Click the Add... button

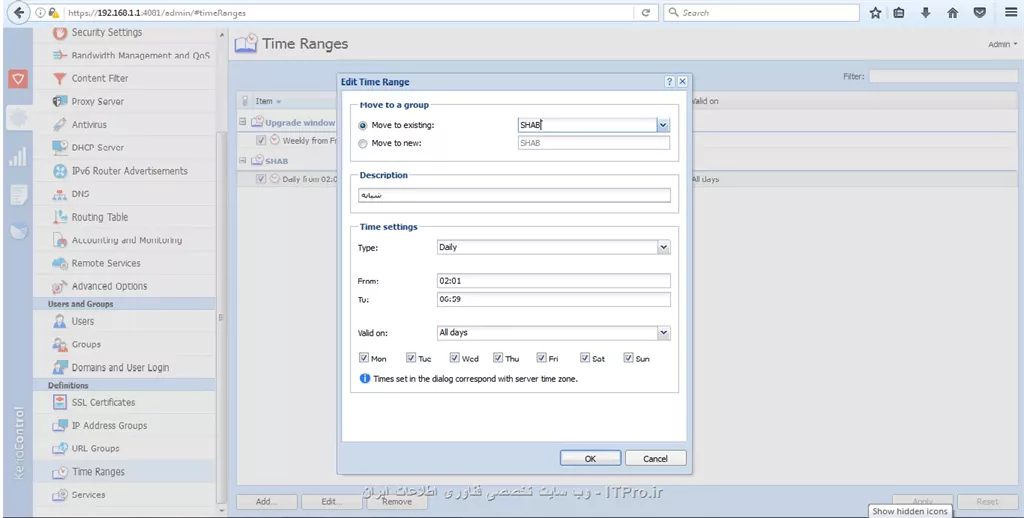[x=266, y=502]
